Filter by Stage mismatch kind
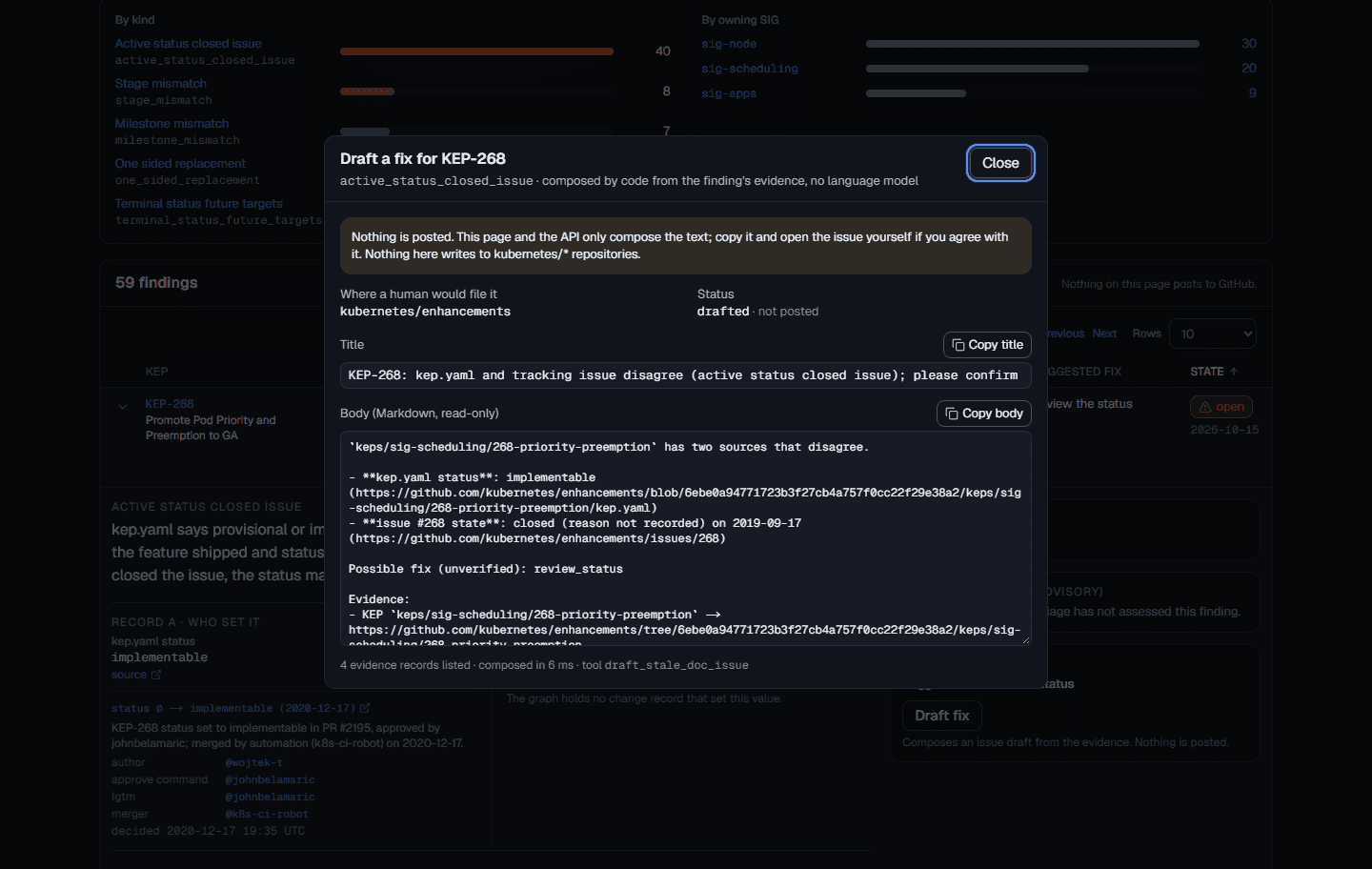Screen dimensions: 1372x869 (x=160, y=84)
